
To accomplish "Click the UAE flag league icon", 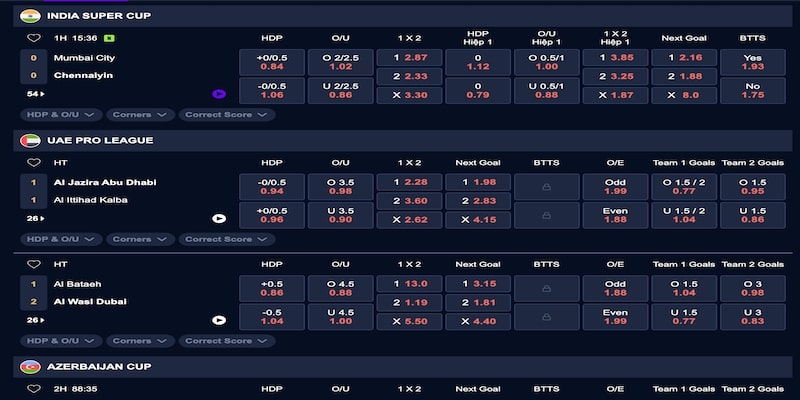I will (30, 140).
